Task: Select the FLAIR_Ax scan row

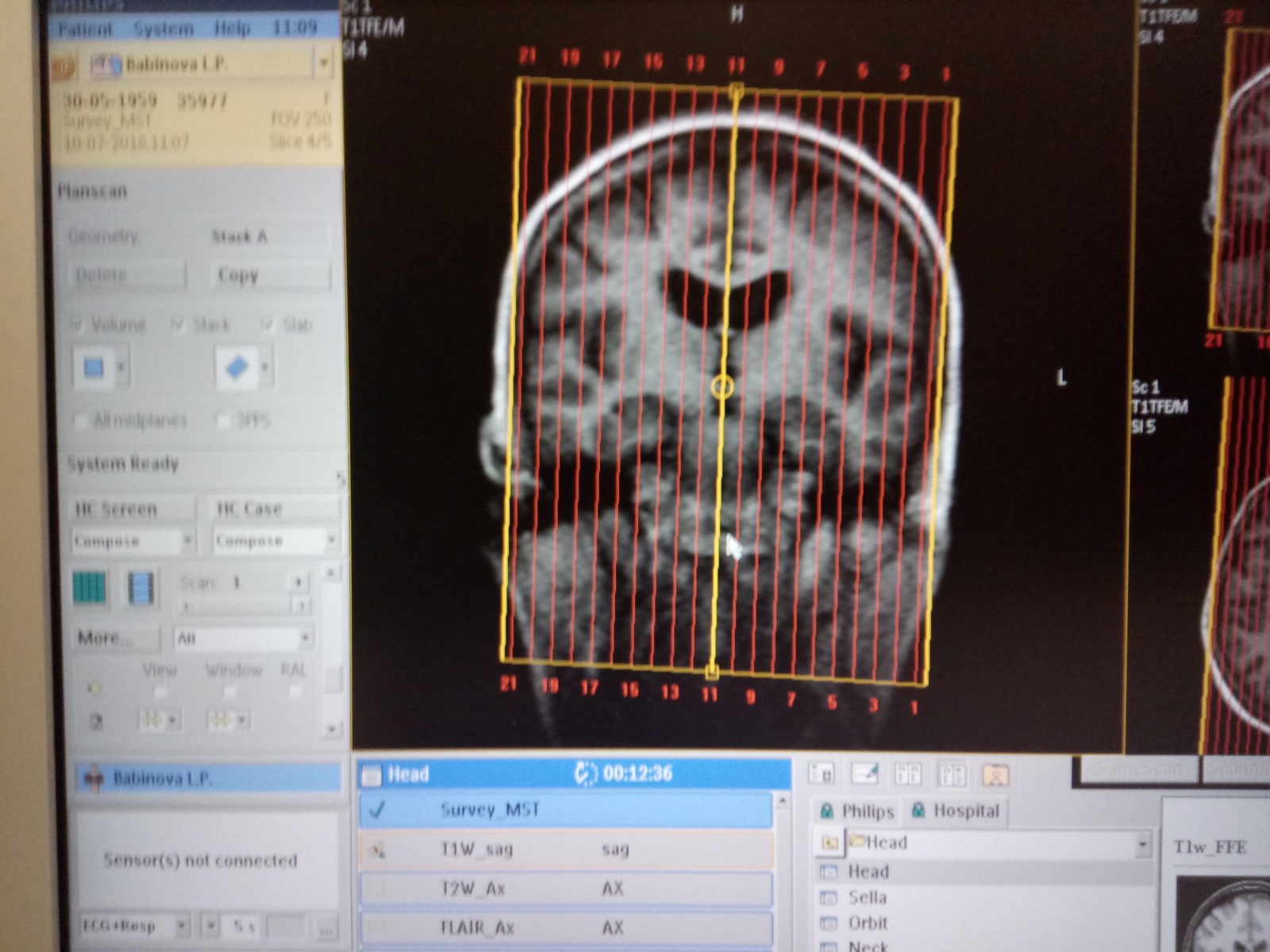Action: point(565,927)
